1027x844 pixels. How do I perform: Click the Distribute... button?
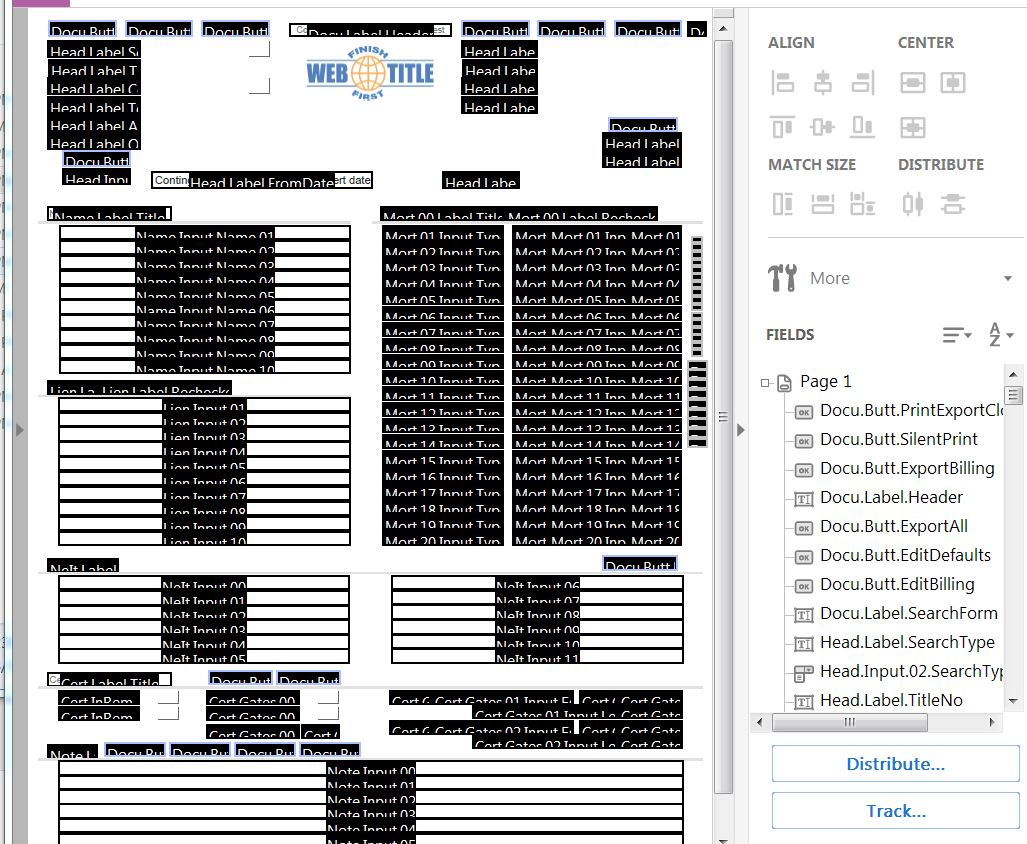tap(895, 763)
